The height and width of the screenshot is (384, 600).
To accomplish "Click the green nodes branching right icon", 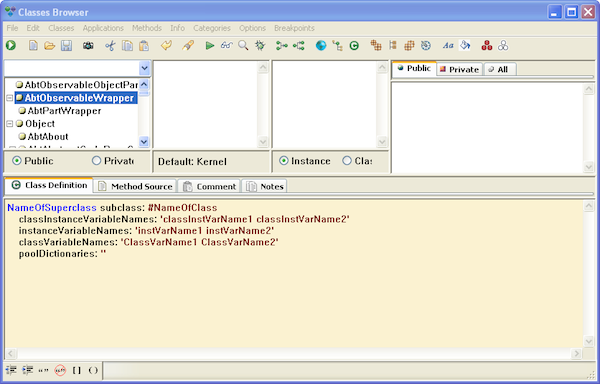I will pos(282,46).
